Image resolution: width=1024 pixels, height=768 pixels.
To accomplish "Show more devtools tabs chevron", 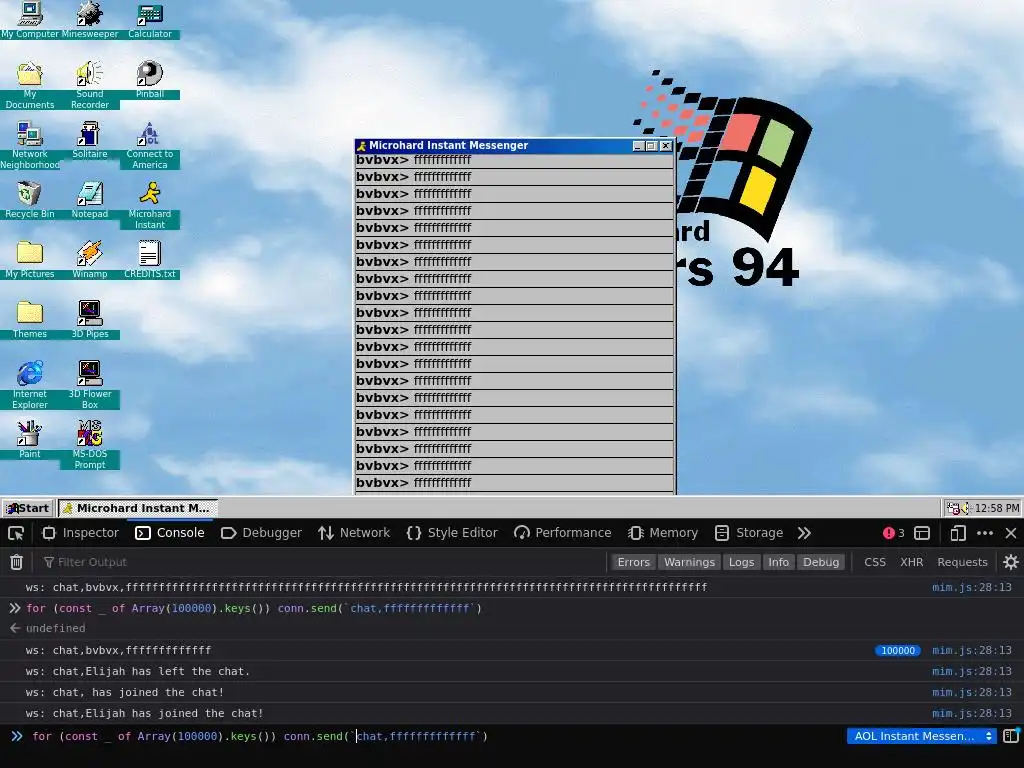I will (804, 533).
